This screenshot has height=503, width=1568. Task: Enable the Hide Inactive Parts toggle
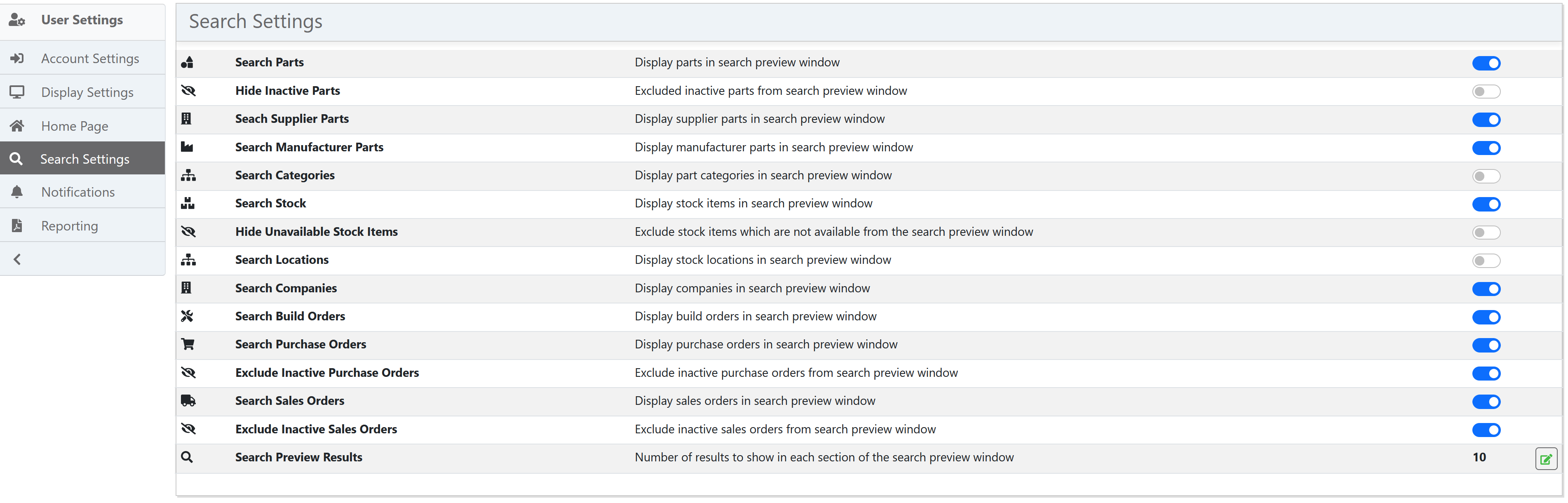click(1486, 92)
